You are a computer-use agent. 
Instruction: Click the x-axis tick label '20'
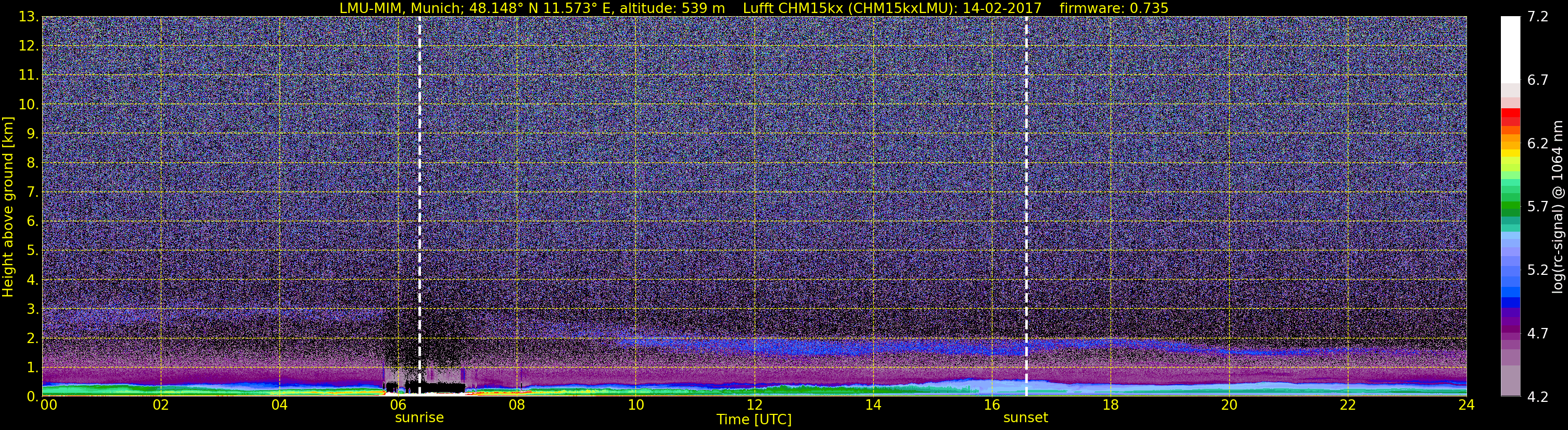click(x=1229, y=406)
